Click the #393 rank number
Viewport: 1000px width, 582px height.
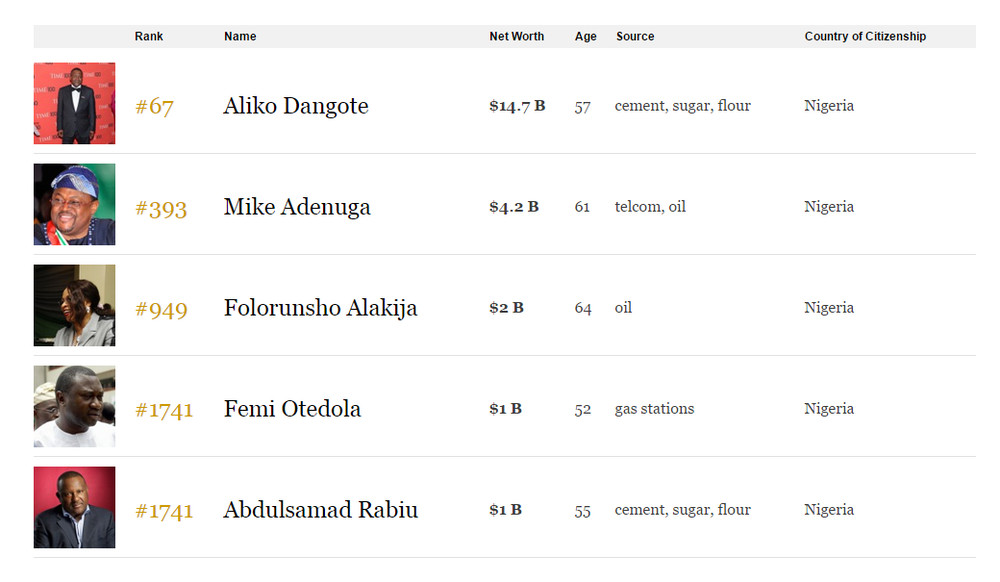click(x=161, y=208)
